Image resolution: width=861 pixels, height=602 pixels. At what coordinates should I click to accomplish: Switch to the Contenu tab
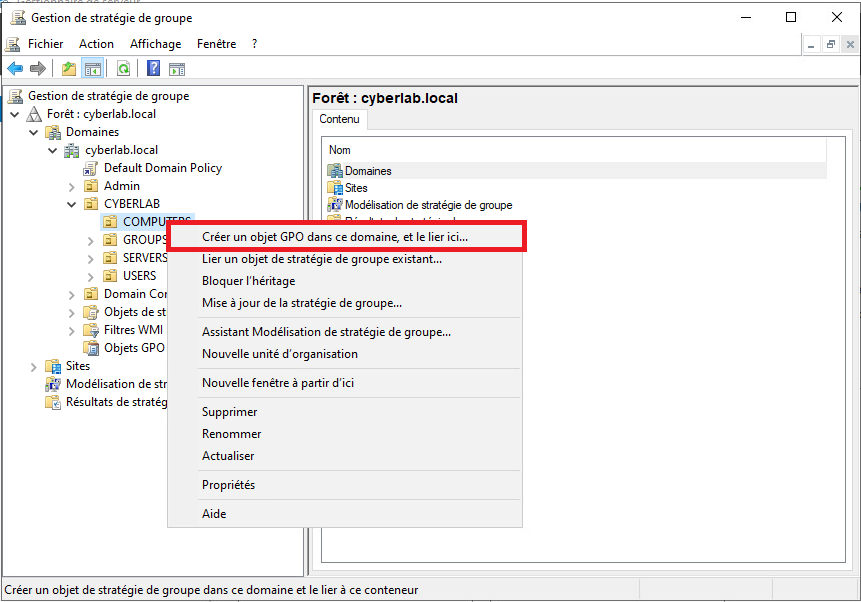click(x=339, y=119)
